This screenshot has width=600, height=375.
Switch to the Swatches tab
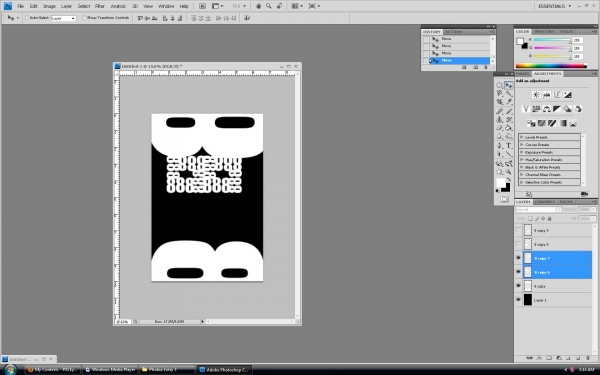[544, 31]
